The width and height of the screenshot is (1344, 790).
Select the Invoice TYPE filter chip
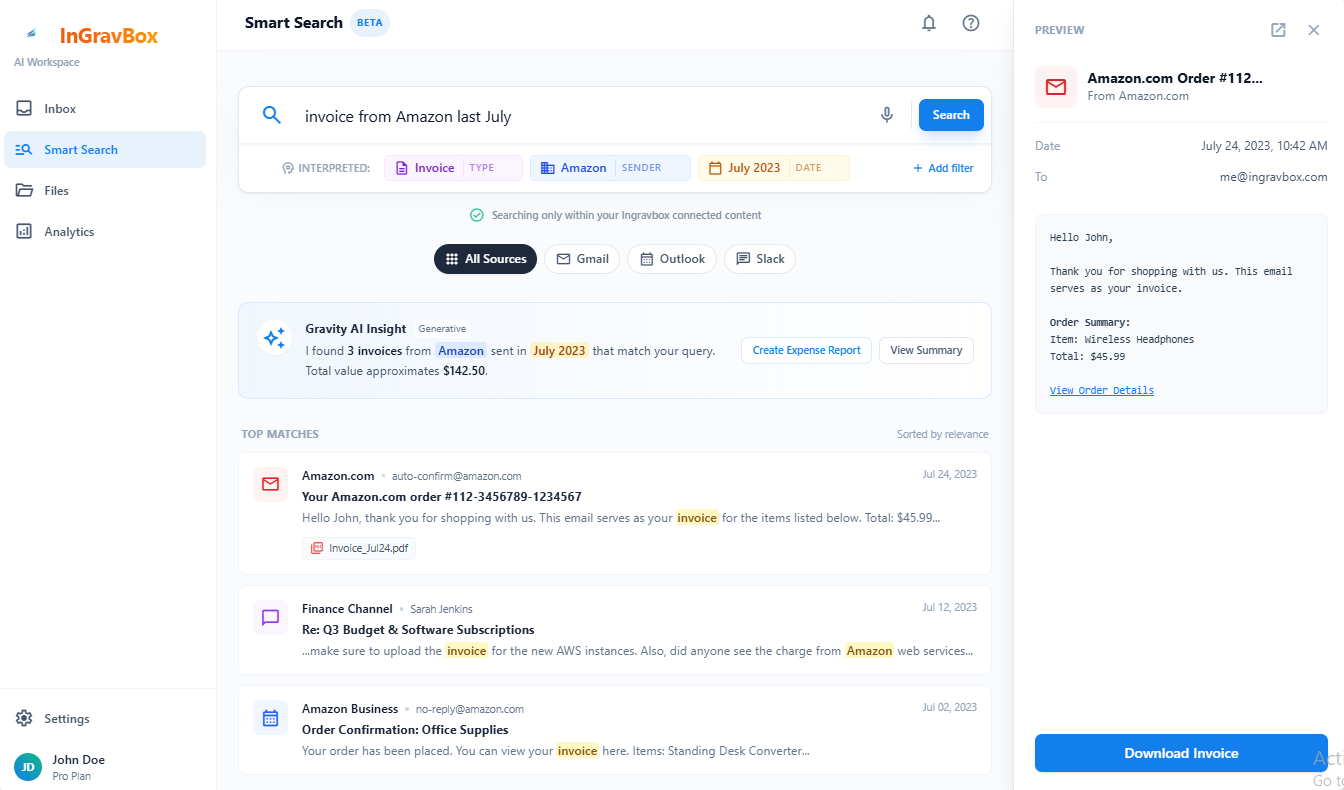coord(453,168)
